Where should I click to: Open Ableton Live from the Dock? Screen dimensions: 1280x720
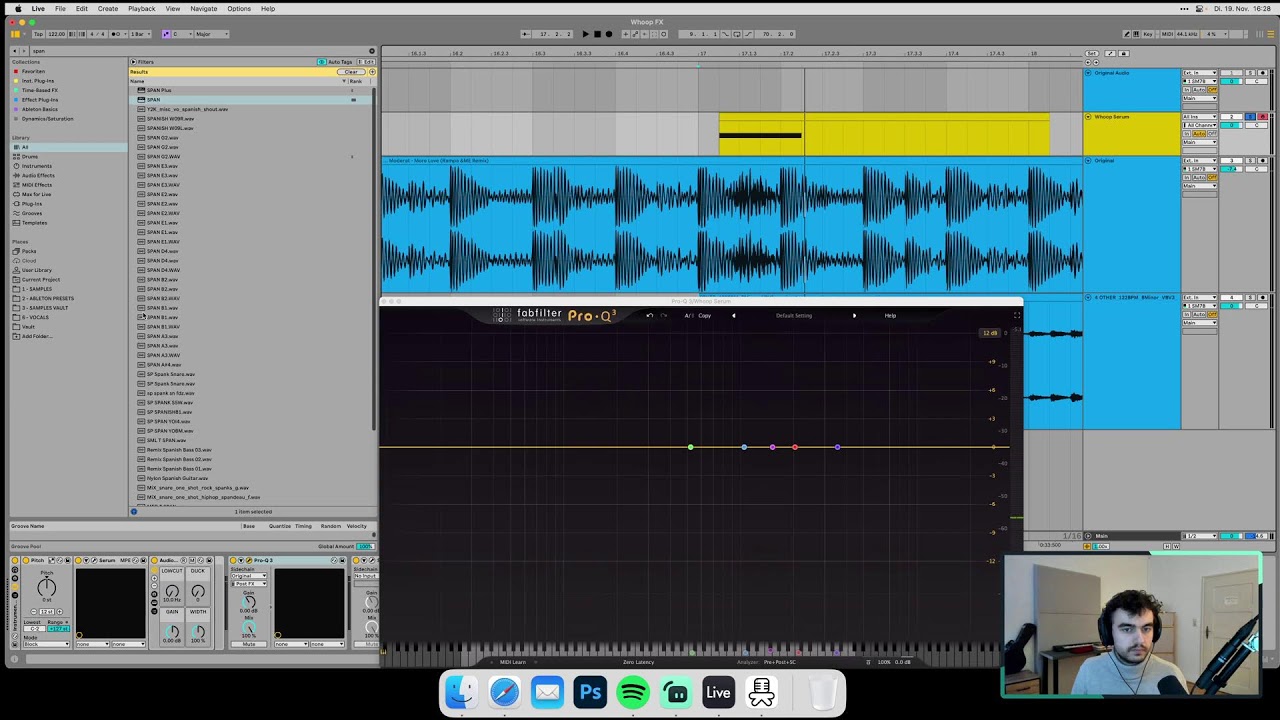pos(718,692)
